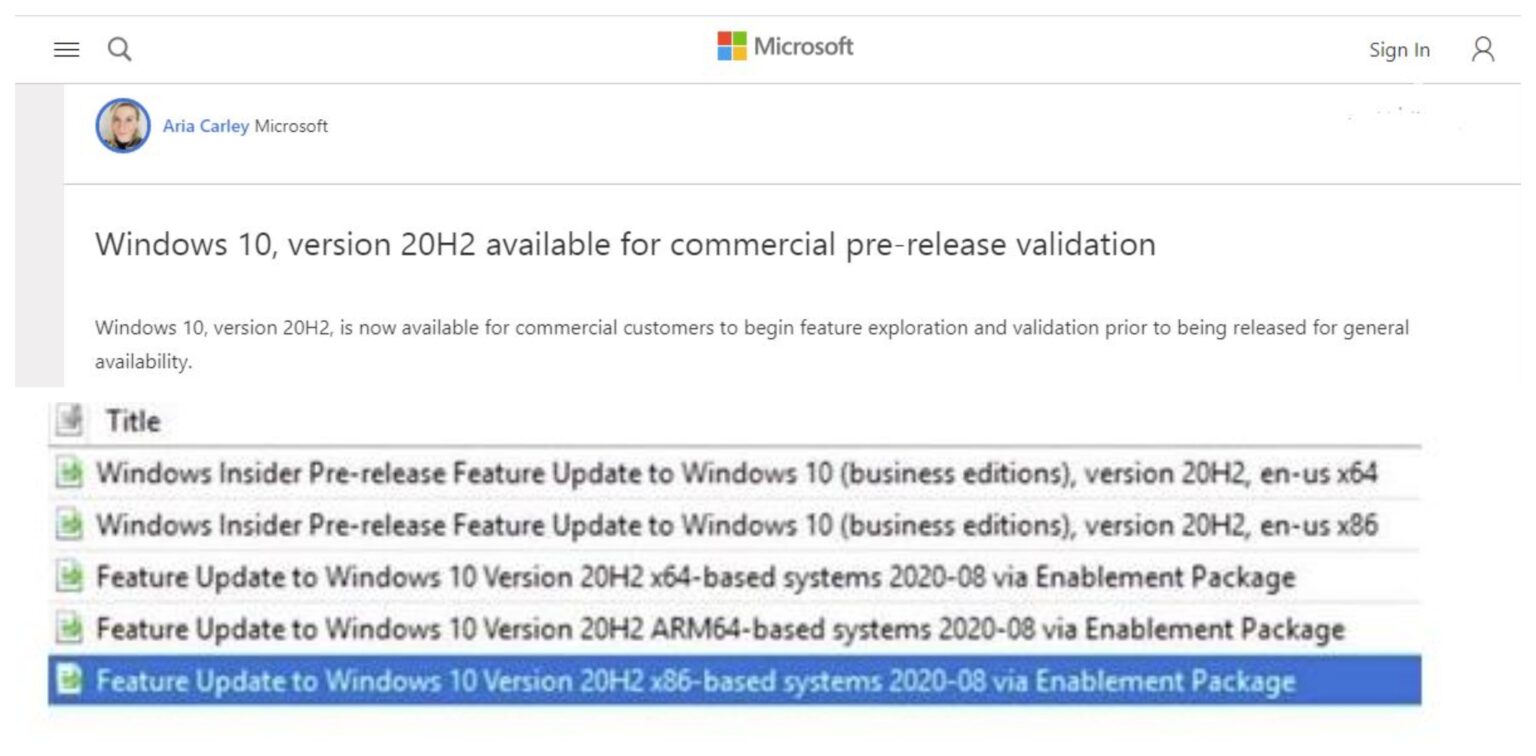
Task: Click the article headline about Windows 10 20H2
Action: pos(625,243)
